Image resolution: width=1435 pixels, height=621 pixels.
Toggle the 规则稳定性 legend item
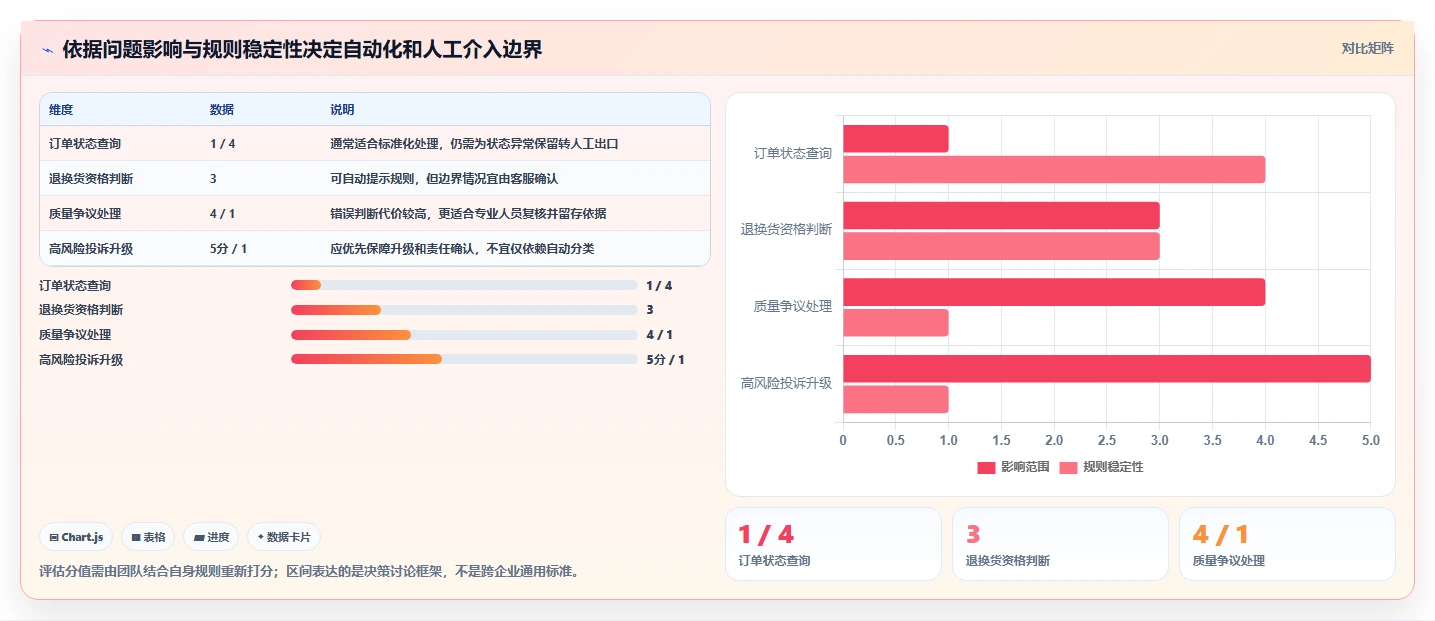[1101, 467]
